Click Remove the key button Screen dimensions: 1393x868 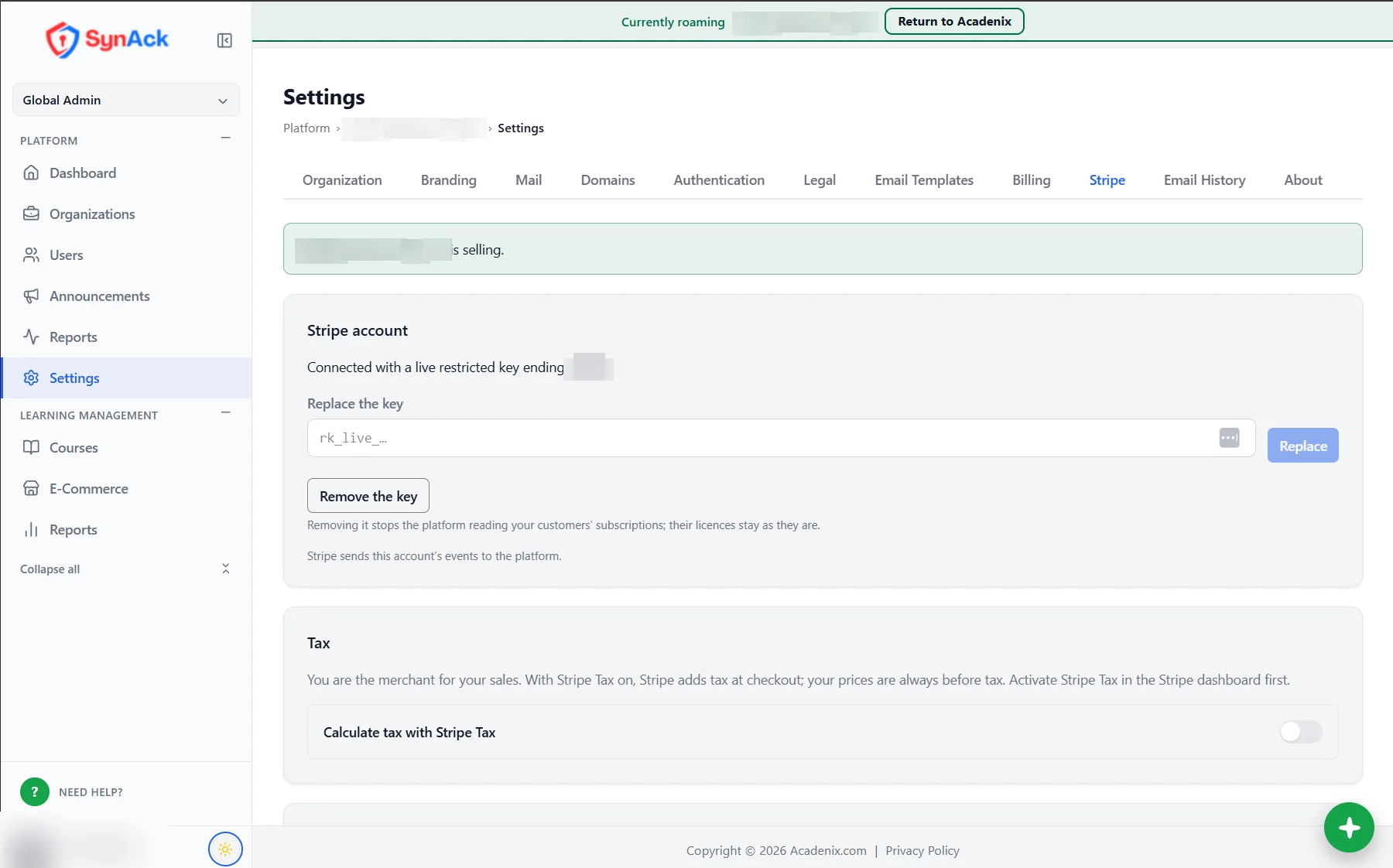point(368,496)
